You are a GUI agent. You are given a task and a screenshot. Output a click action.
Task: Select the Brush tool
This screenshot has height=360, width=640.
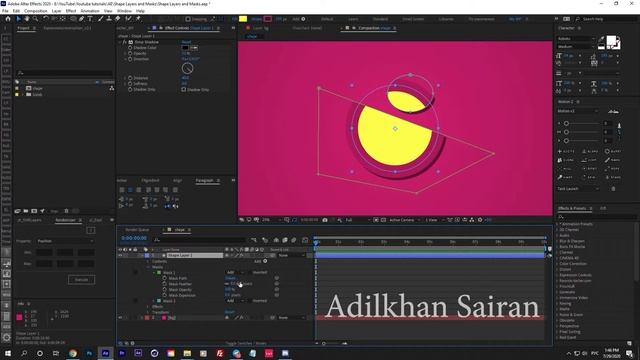100,19
